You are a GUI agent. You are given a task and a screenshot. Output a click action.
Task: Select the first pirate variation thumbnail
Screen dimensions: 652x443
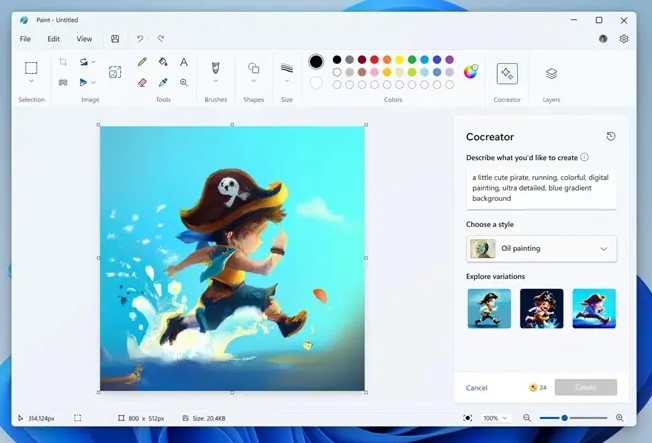pyautogui.click(x=489, y=309)
